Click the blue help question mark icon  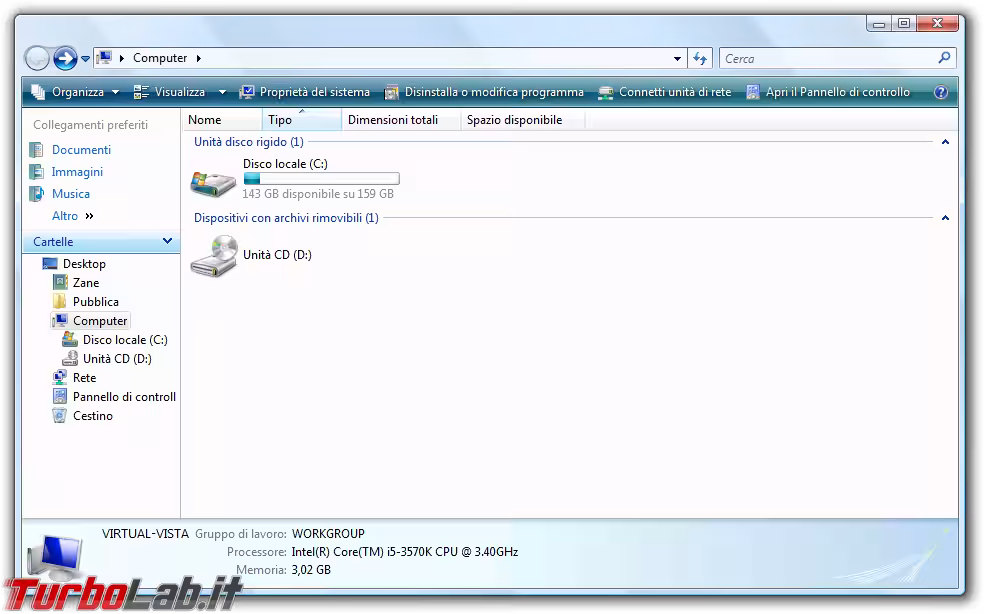(x=941, y=92)
